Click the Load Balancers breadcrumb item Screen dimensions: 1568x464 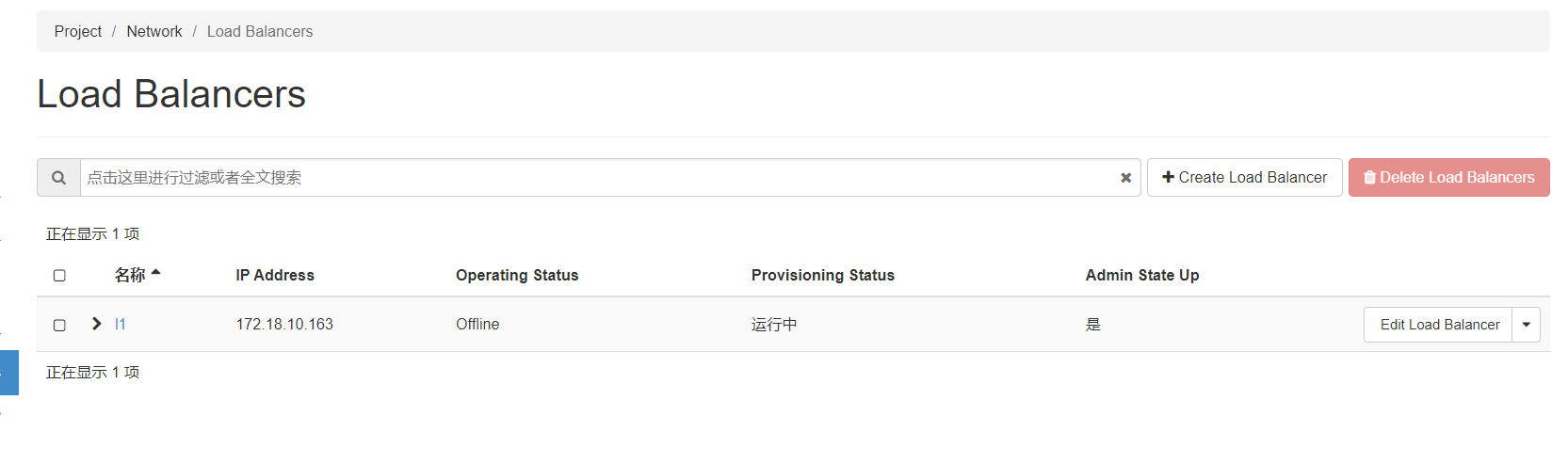[x=260, y=31]
